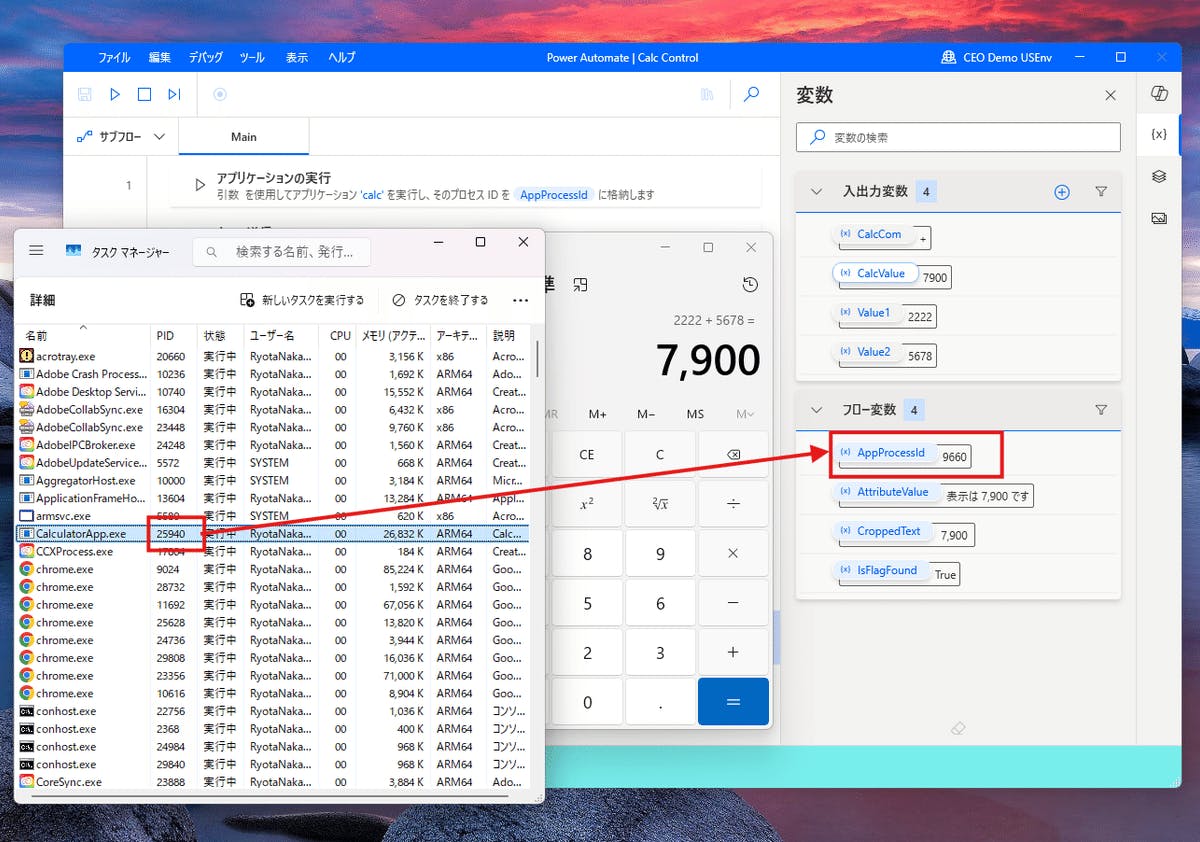Click the Calculator x squared key
Viewport: 1200px width, 842px height.
[587, 504]
